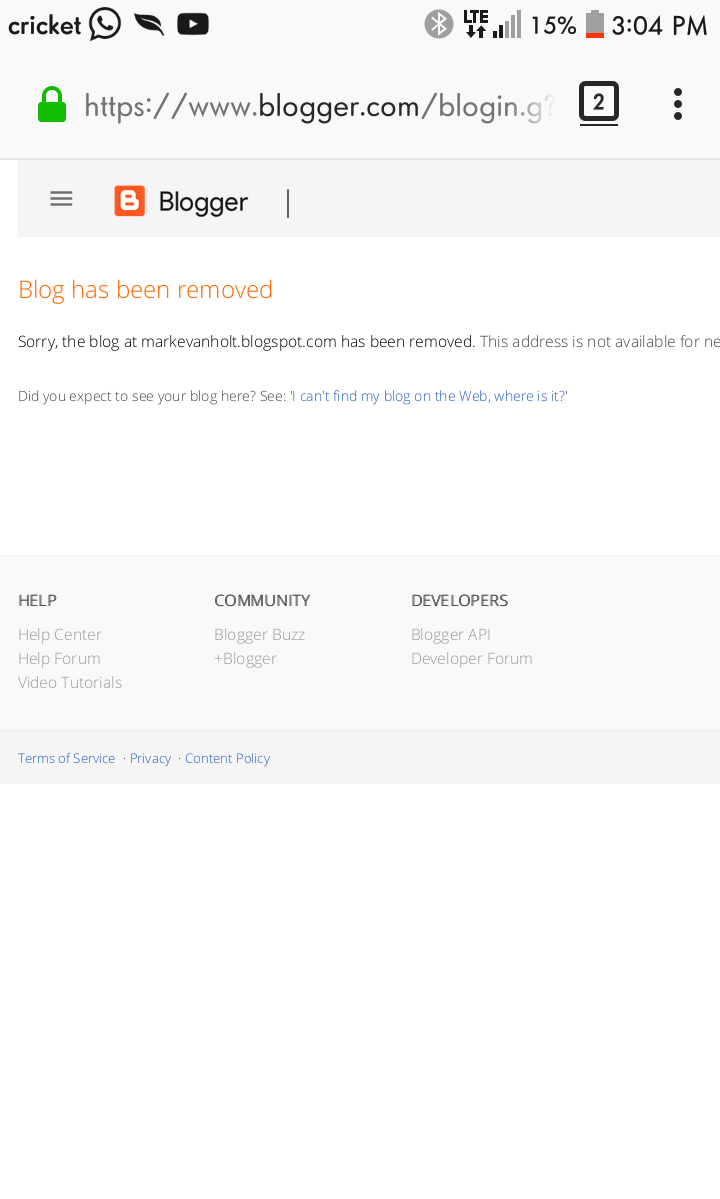Image resolution: width=720 pixels, height=1199 pixels.
Task: Open the Developer Forum link
Action: coord(472,658)
